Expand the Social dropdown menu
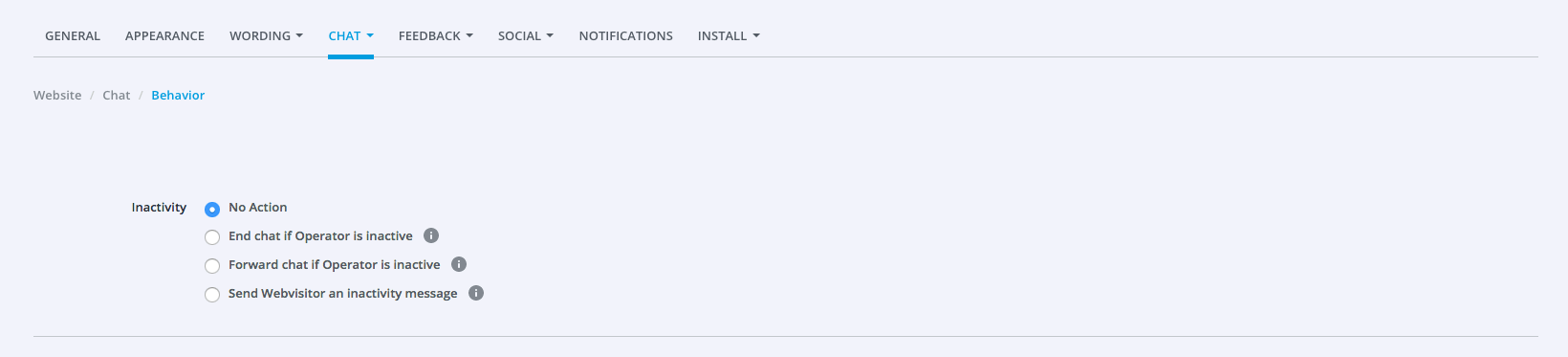 pos(526,35)
